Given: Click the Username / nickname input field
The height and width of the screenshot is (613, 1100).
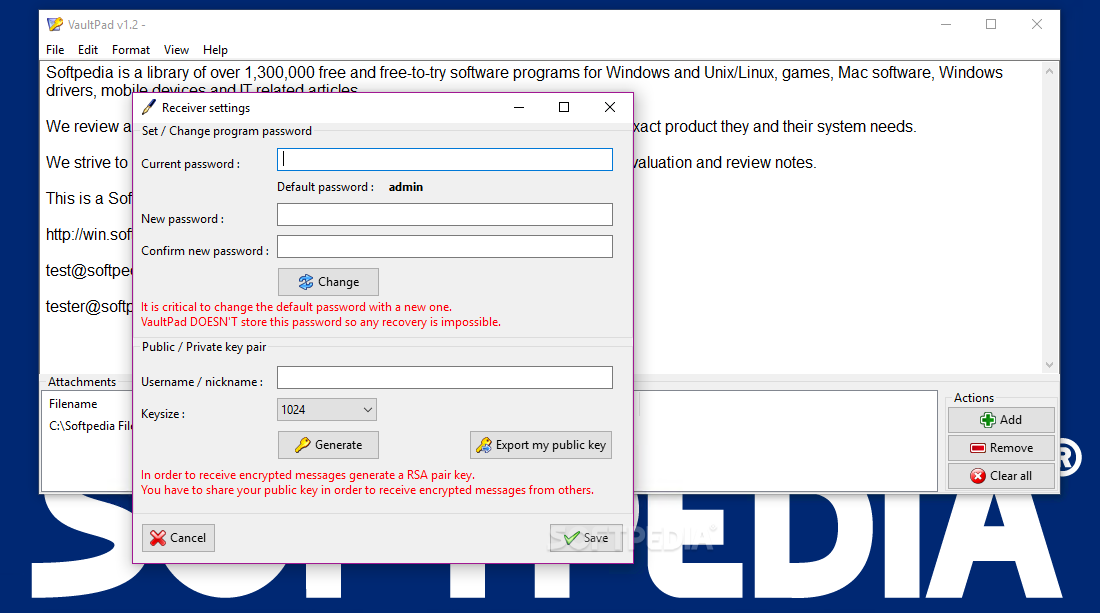Looking at the screenshot, I should [x=445, y=377].
